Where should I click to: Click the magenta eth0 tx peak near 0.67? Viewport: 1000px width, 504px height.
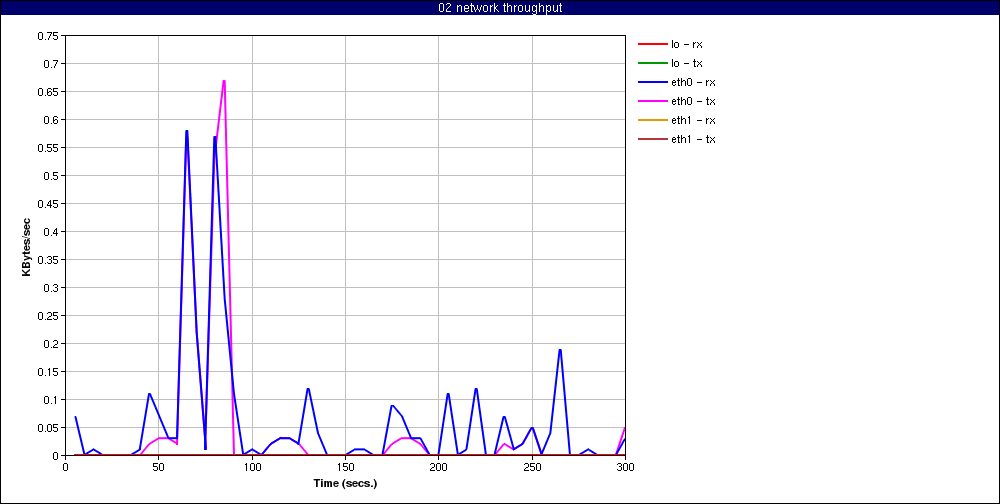coord(224,81)
